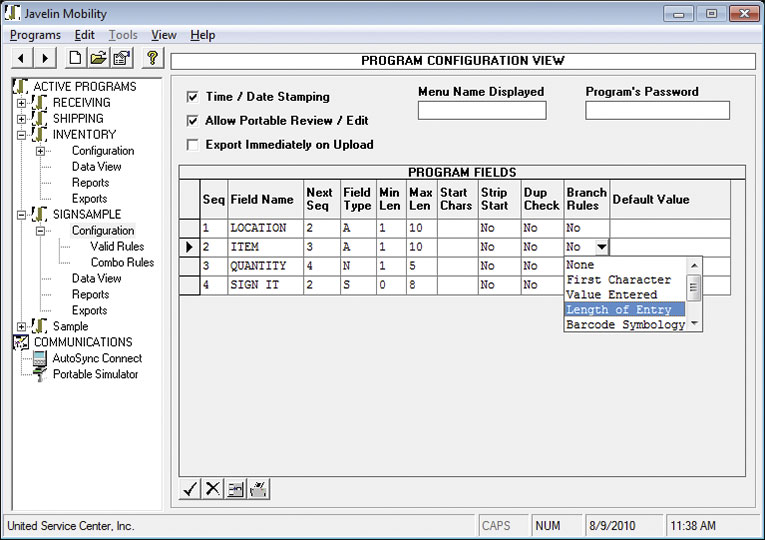Open the Tools menu
The height and width of the screenshot is (540, 765).
pyautogui.click(x=123, y=35)
